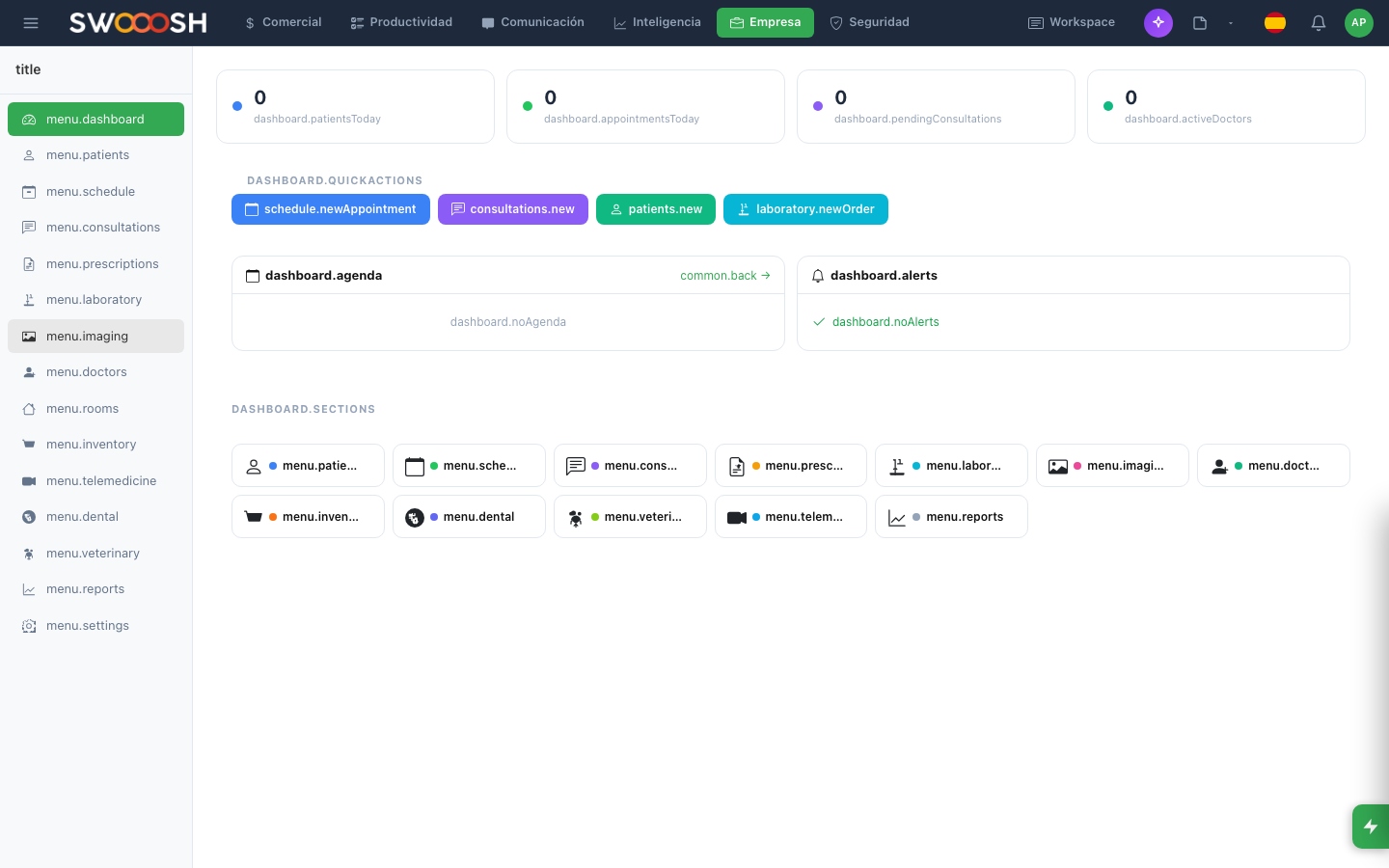The image size is (1389, 868).
Task: Follow the common.back link in agenda
Action: pyautogui.click(x=724, y=276)
